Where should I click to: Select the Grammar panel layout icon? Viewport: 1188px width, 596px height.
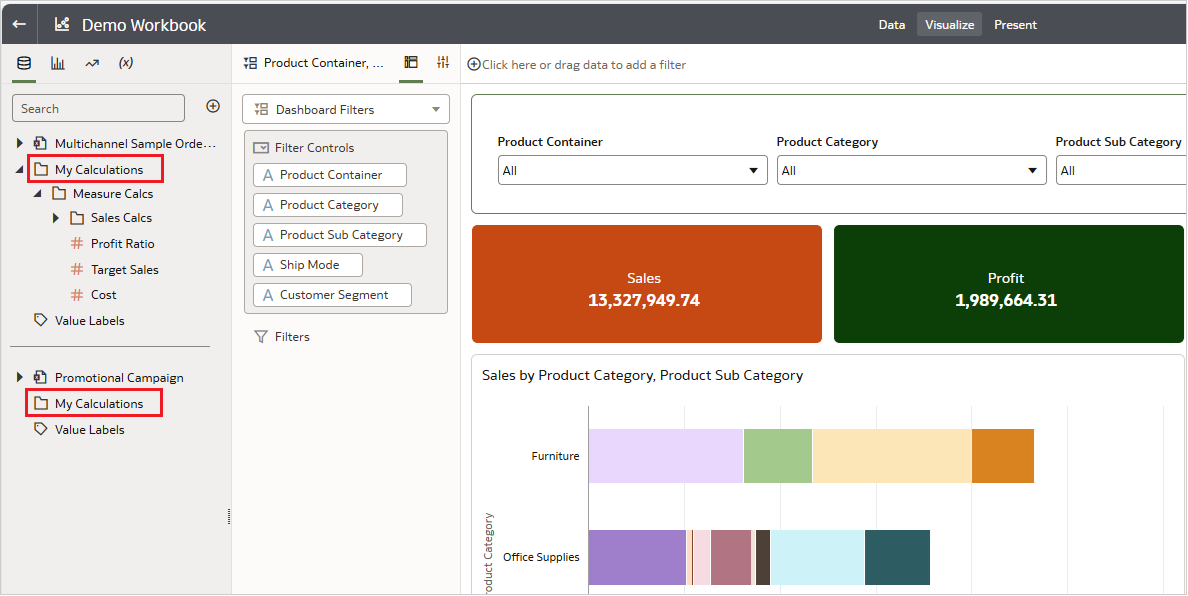410,62
